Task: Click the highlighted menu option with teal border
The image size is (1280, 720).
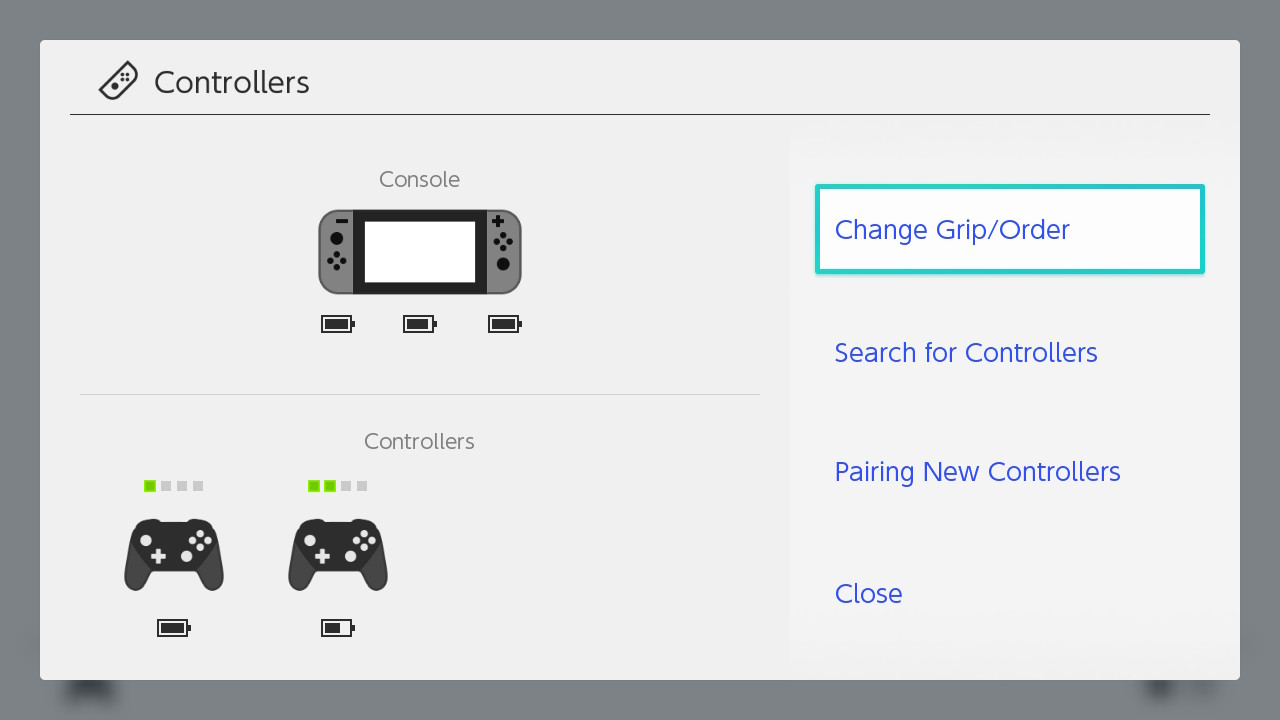Action: click(x=1009, y=229)
